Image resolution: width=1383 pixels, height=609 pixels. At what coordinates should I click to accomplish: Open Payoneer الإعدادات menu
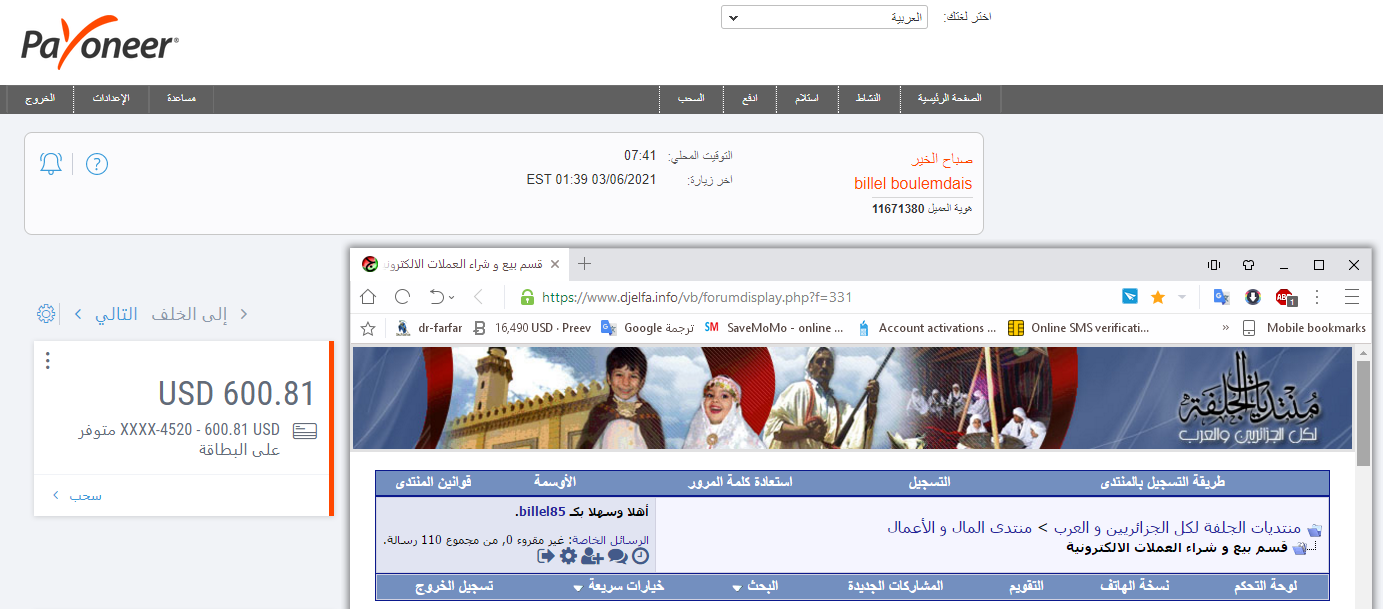(112, 99)
